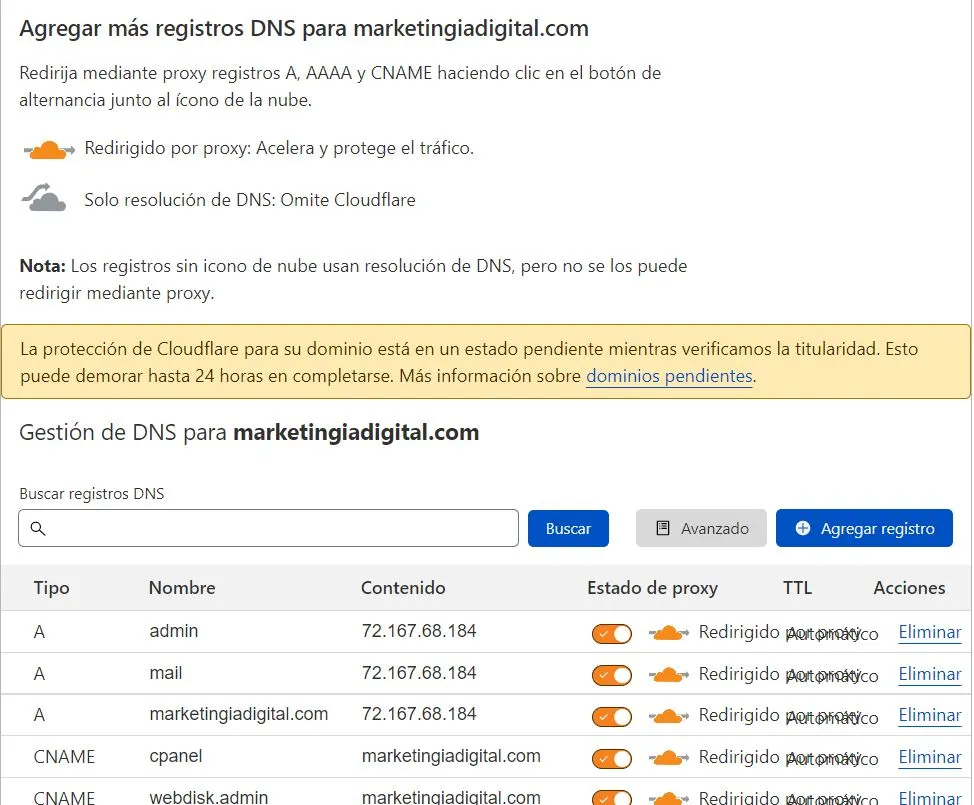Click the Estado de proxy column header

[x=652, y=588]
